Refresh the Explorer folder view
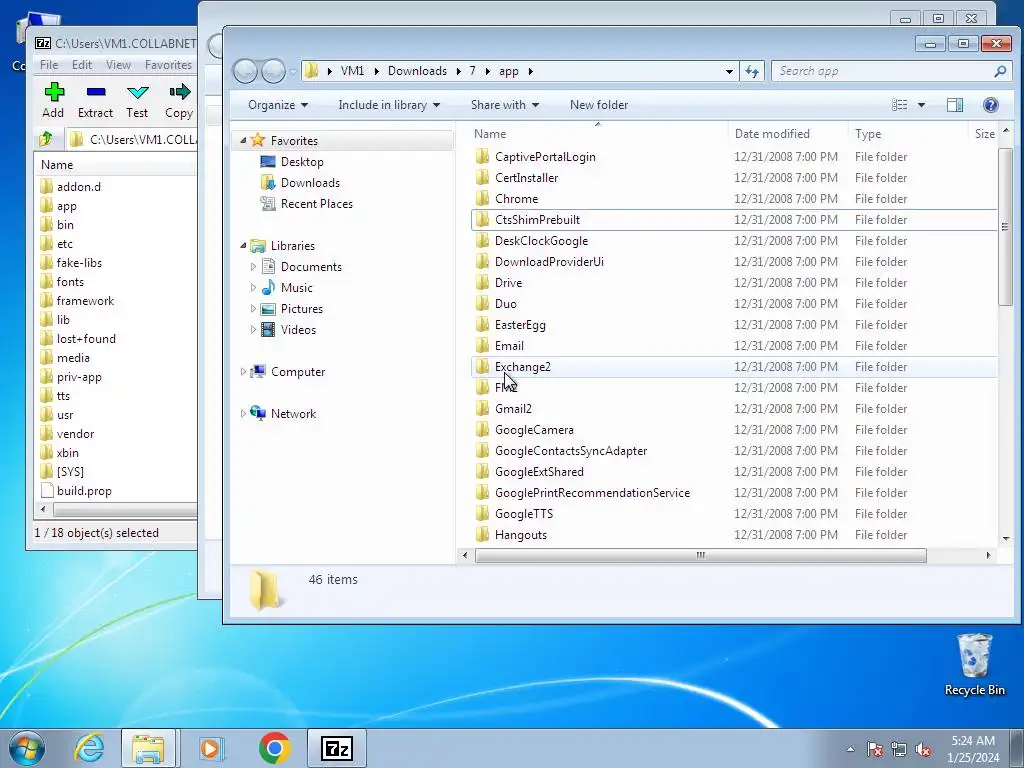Image resolution: width=1024 pixels, height=768 pixels. 752,71
